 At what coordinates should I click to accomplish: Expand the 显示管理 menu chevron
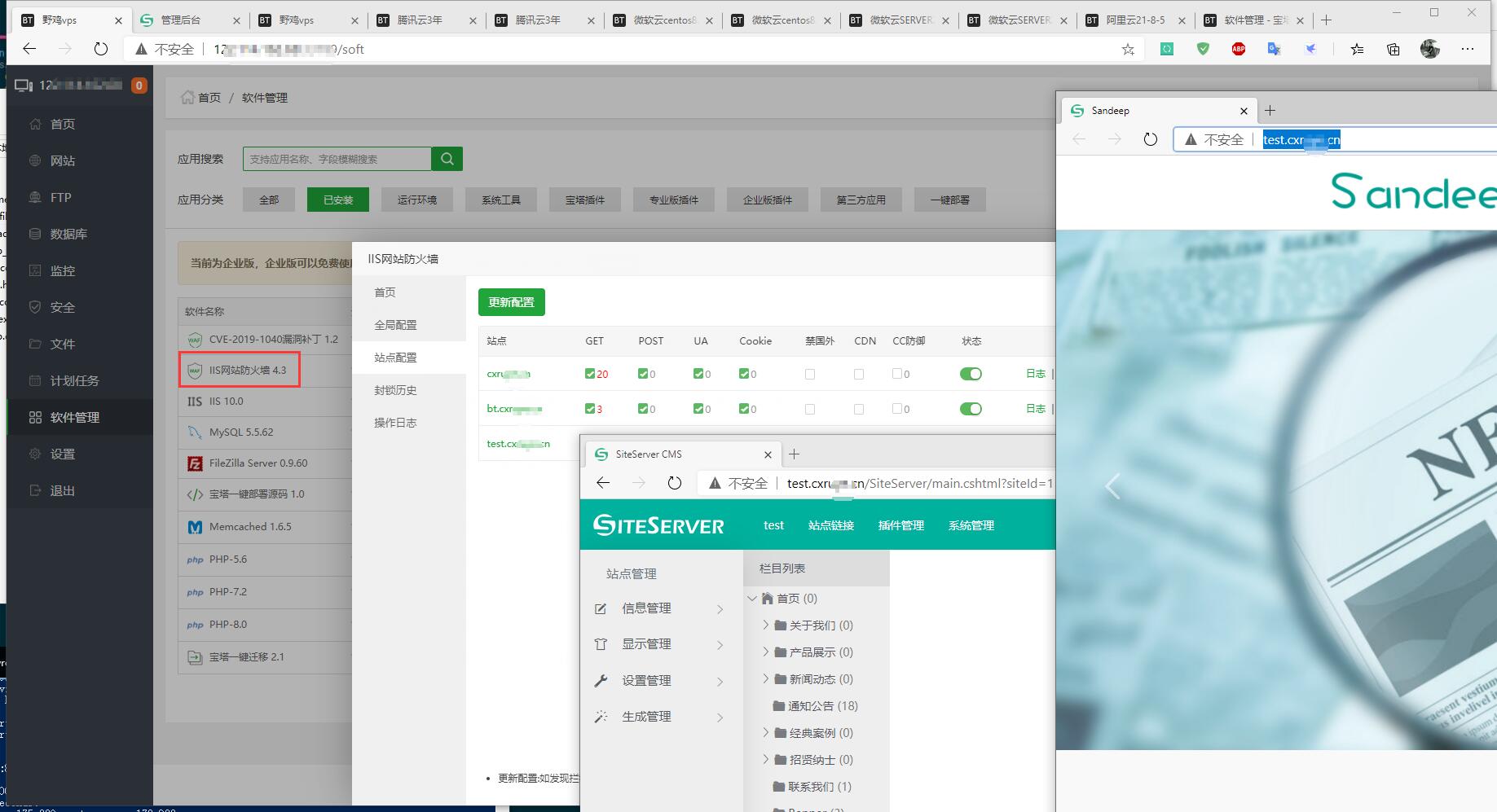720,645
